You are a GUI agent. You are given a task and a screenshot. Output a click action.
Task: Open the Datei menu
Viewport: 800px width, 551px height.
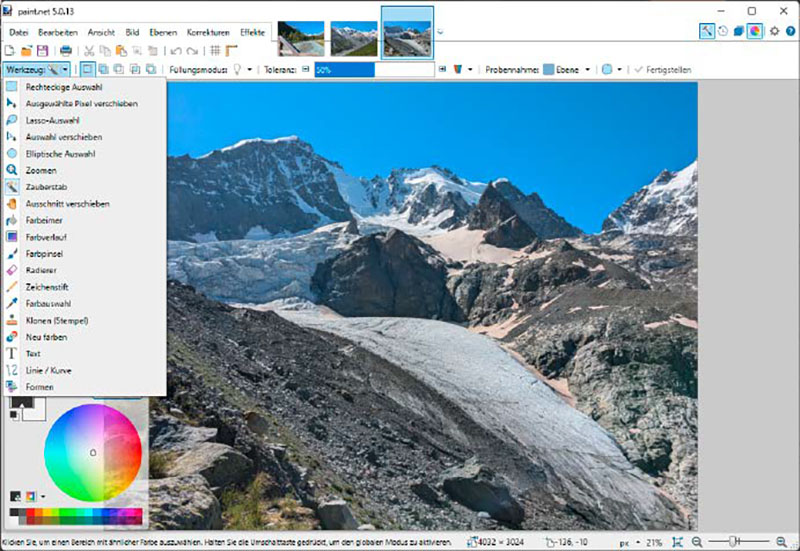(x=18, y=32)
